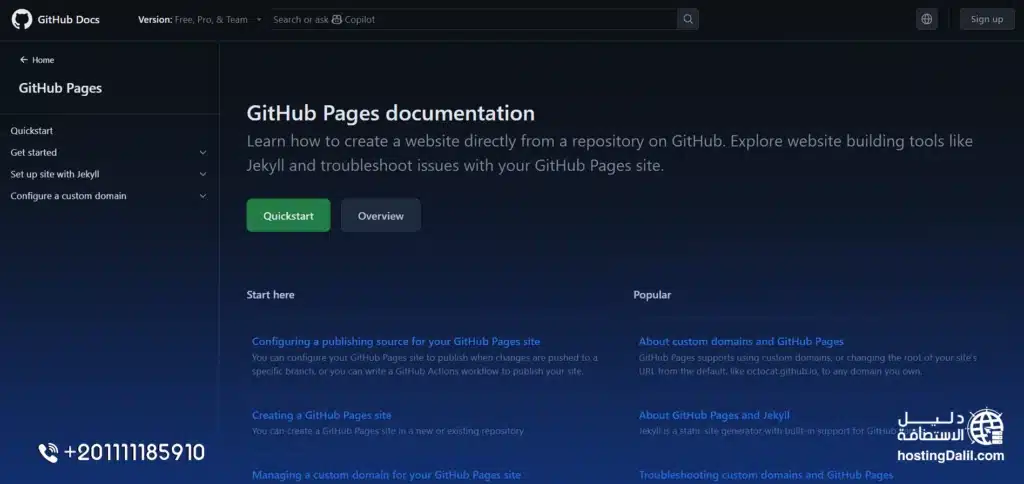Click the Popular heading text
Viewport: 1024px width, 484px height.
(652, 295)
